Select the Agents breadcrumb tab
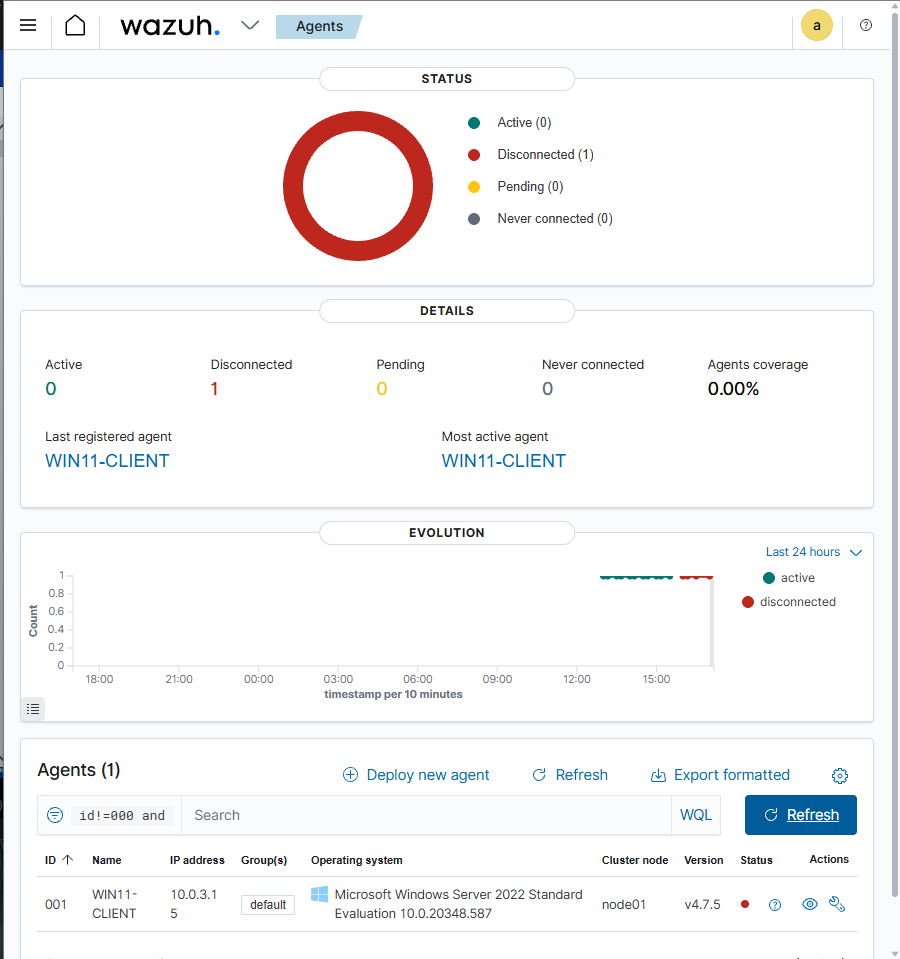 [x=319, y=26]
